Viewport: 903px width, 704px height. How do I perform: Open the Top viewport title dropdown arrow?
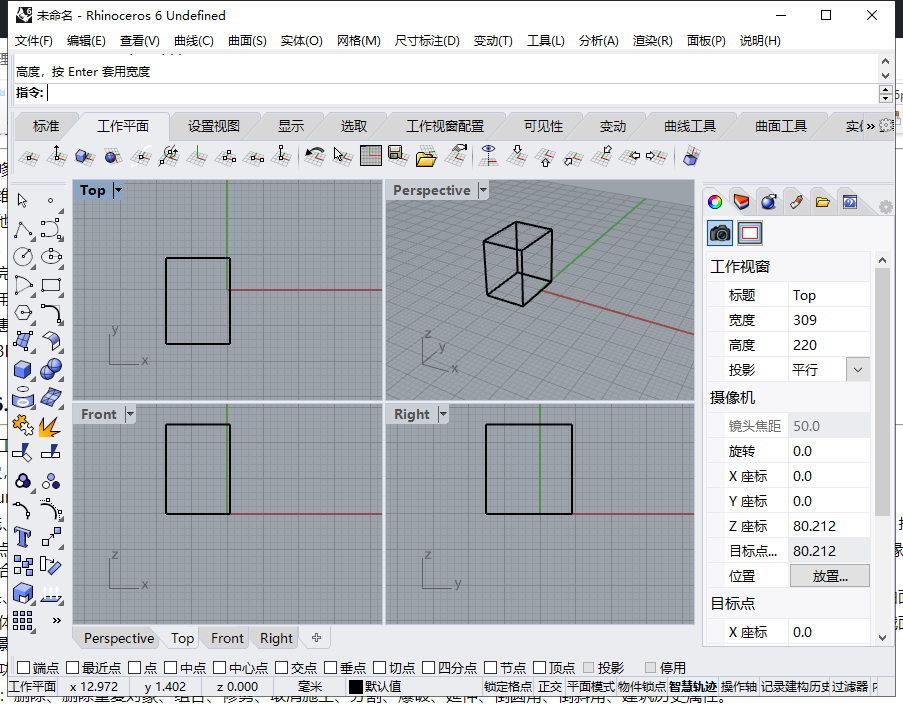pos(118,190)
